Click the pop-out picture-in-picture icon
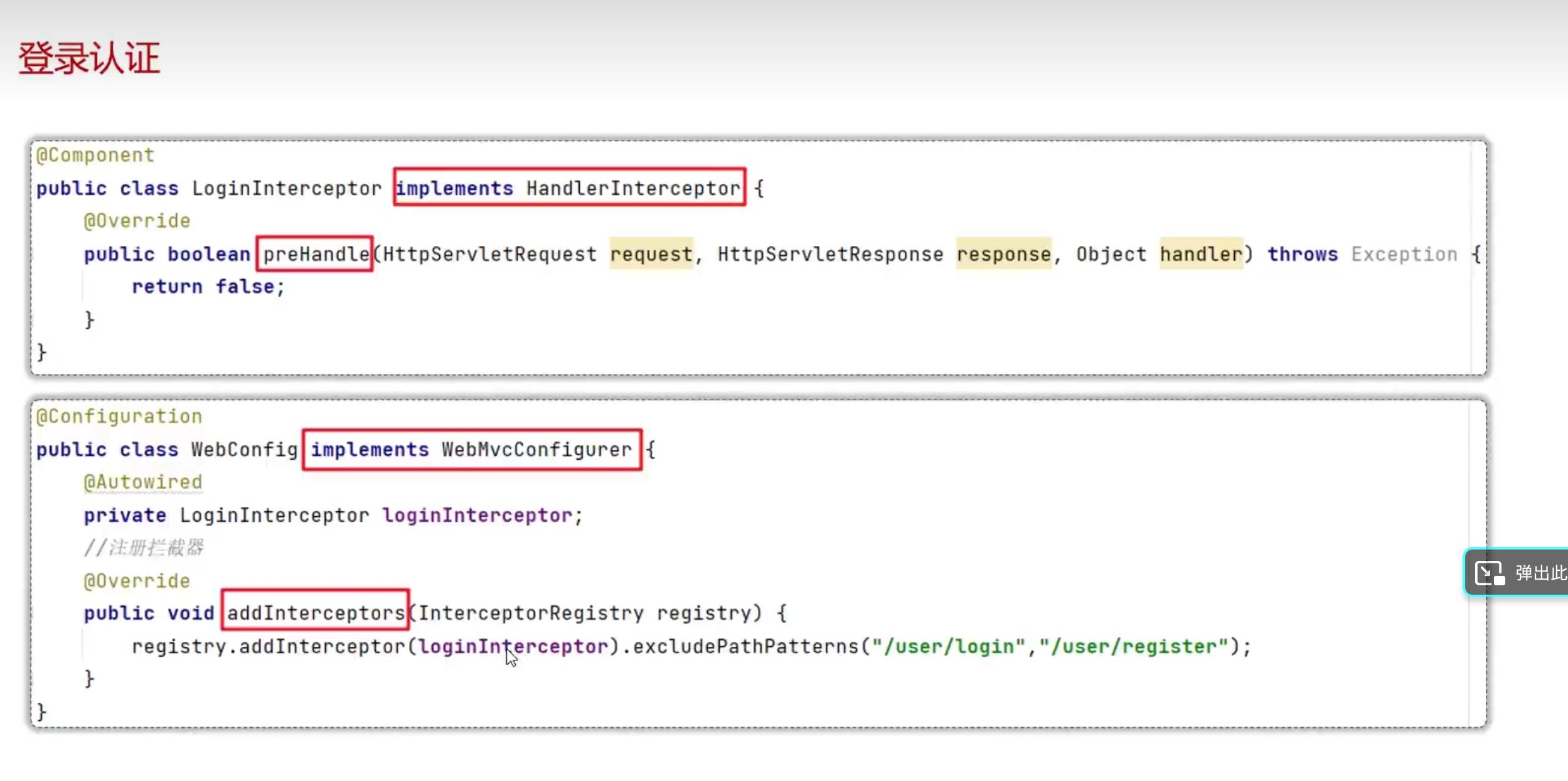Screen dimensions: 1568x781 [1490, 573]
